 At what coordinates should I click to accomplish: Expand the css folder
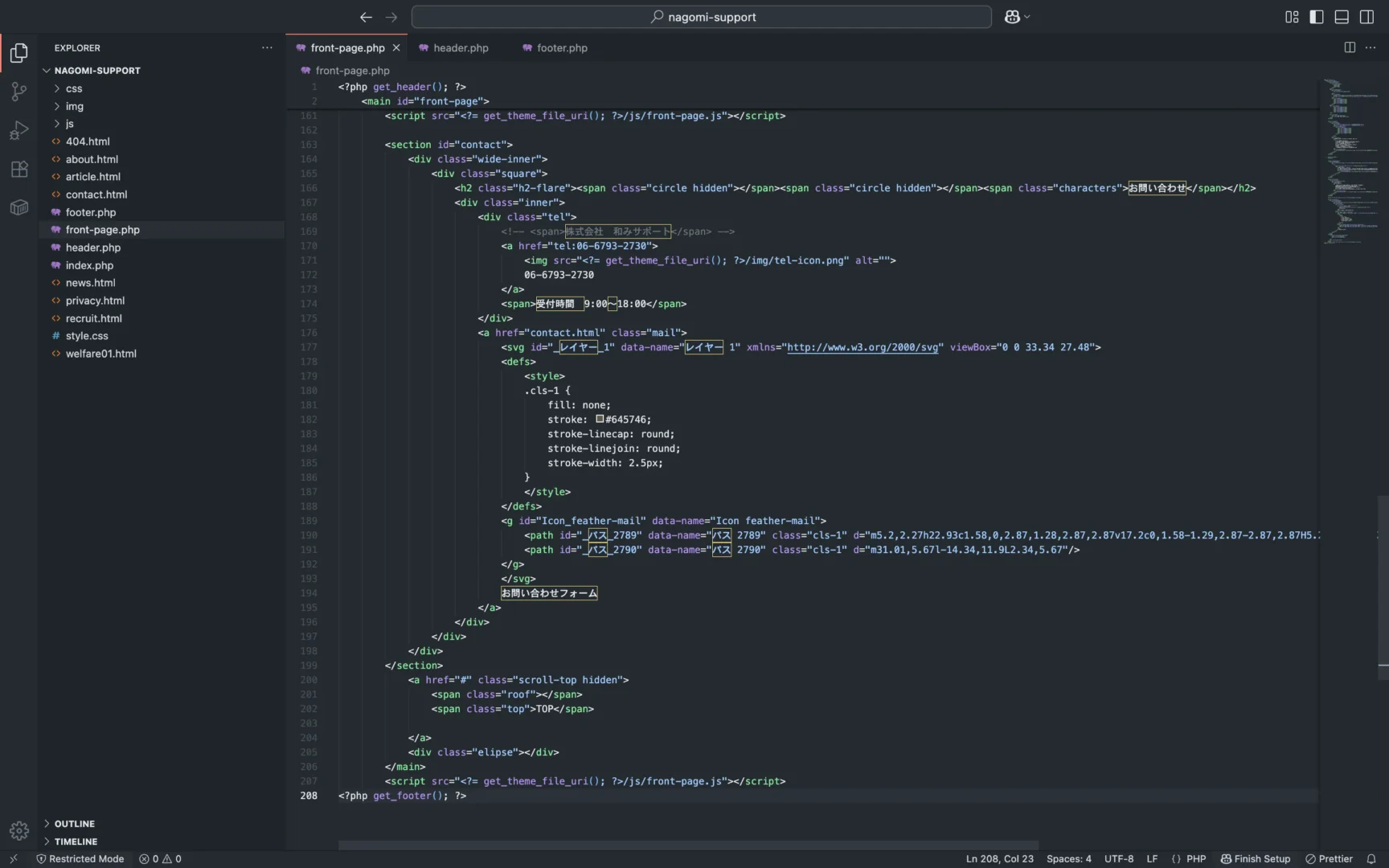(x=74, y=88)
